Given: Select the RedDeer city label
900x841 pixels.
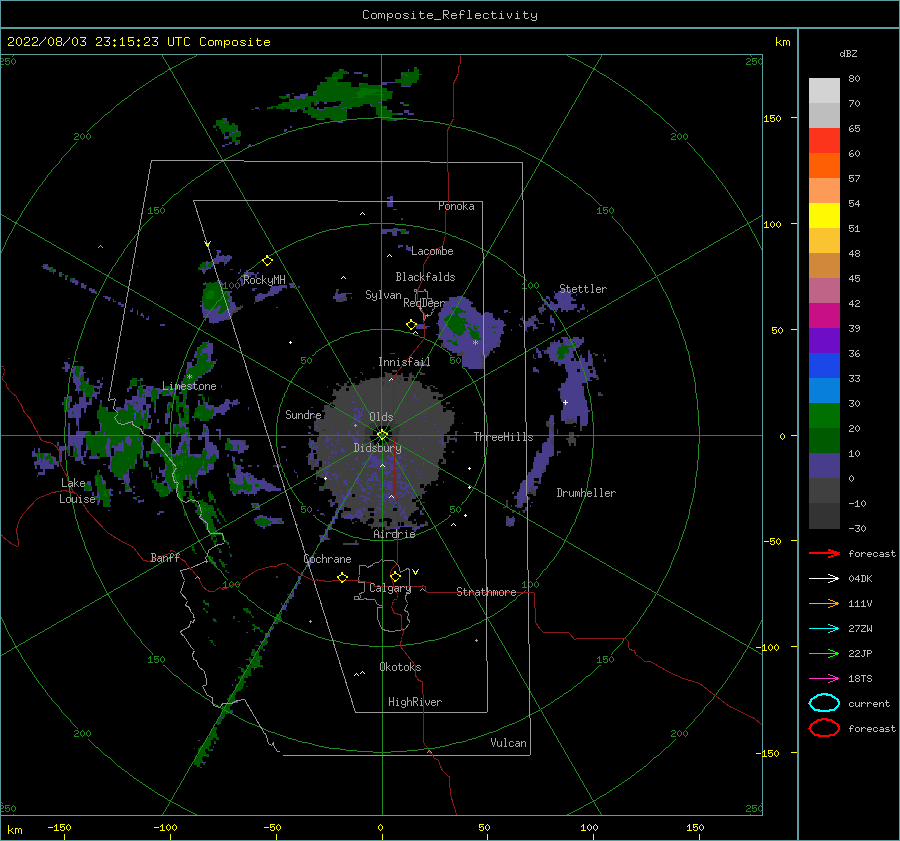Looking at the screenshot, I should [x=424, y=303].
